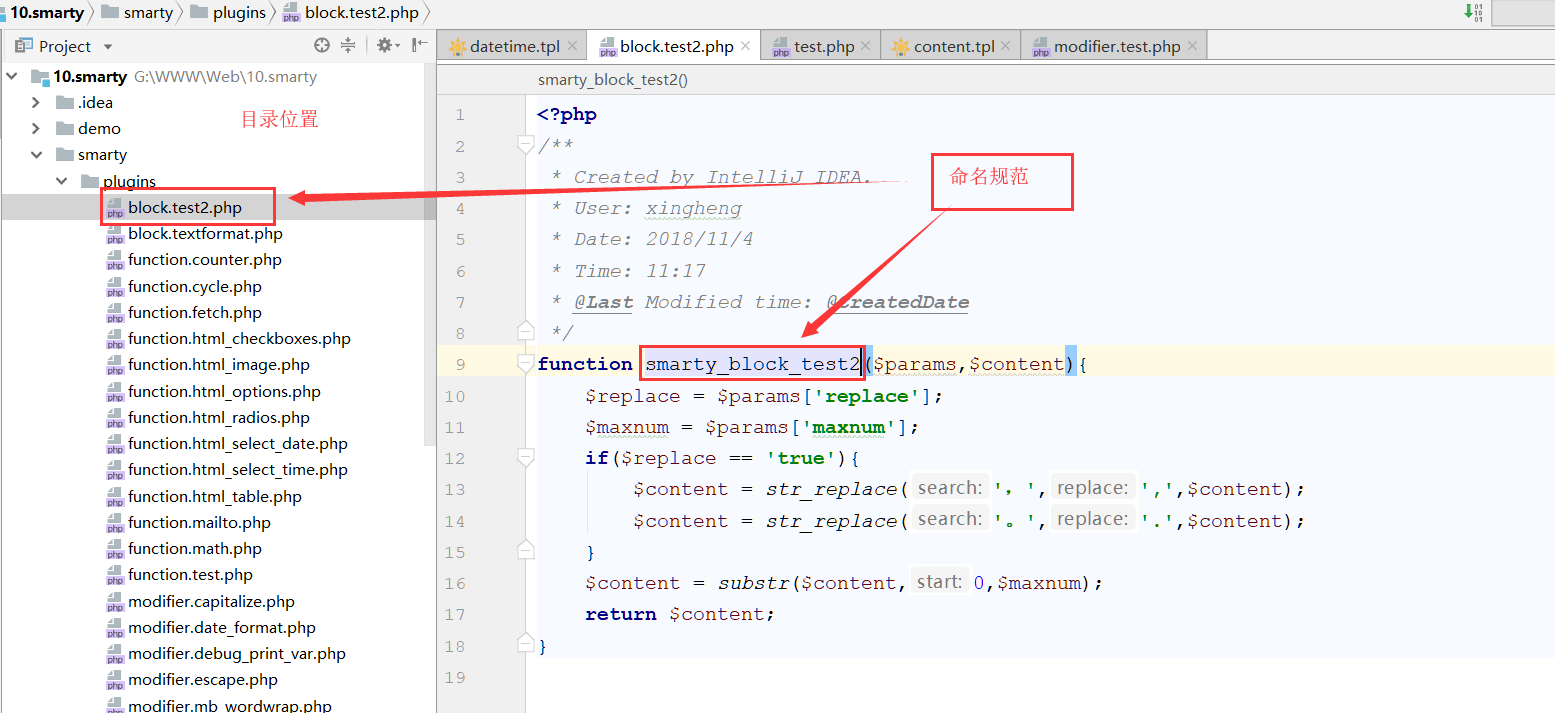1555x713 pixels.
Task: Switch to the datetime.tpl tab
Action: pos(514,46)
